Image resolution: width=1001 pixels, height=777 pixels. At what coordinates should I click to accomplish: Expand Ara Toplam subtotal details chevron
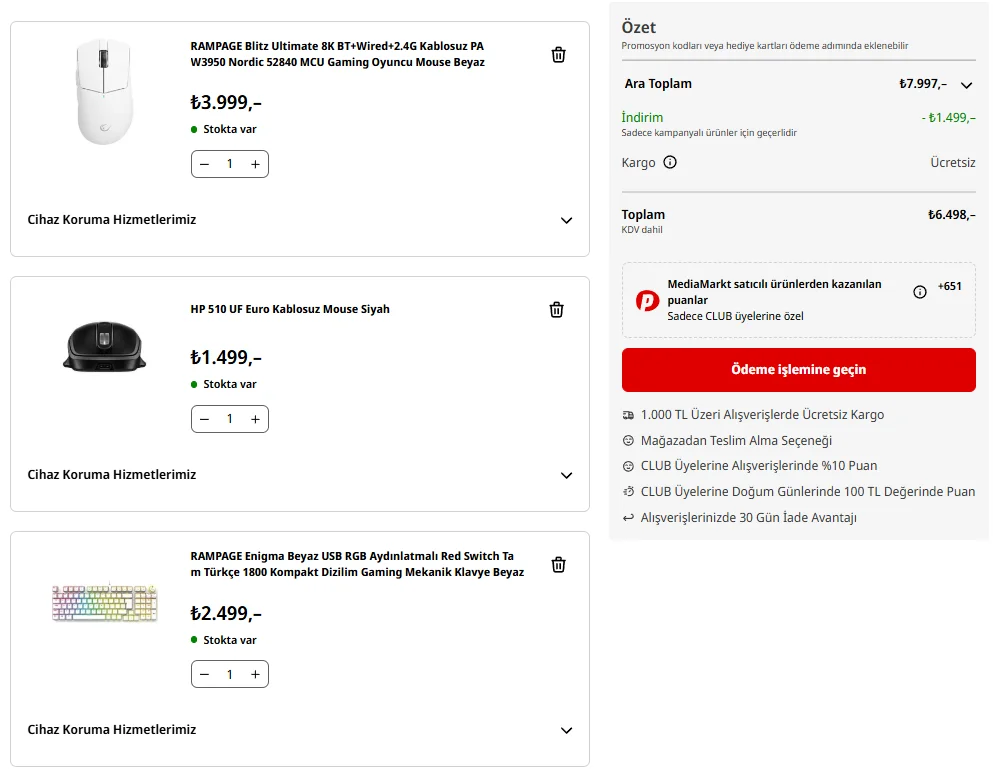coord(966,85)
